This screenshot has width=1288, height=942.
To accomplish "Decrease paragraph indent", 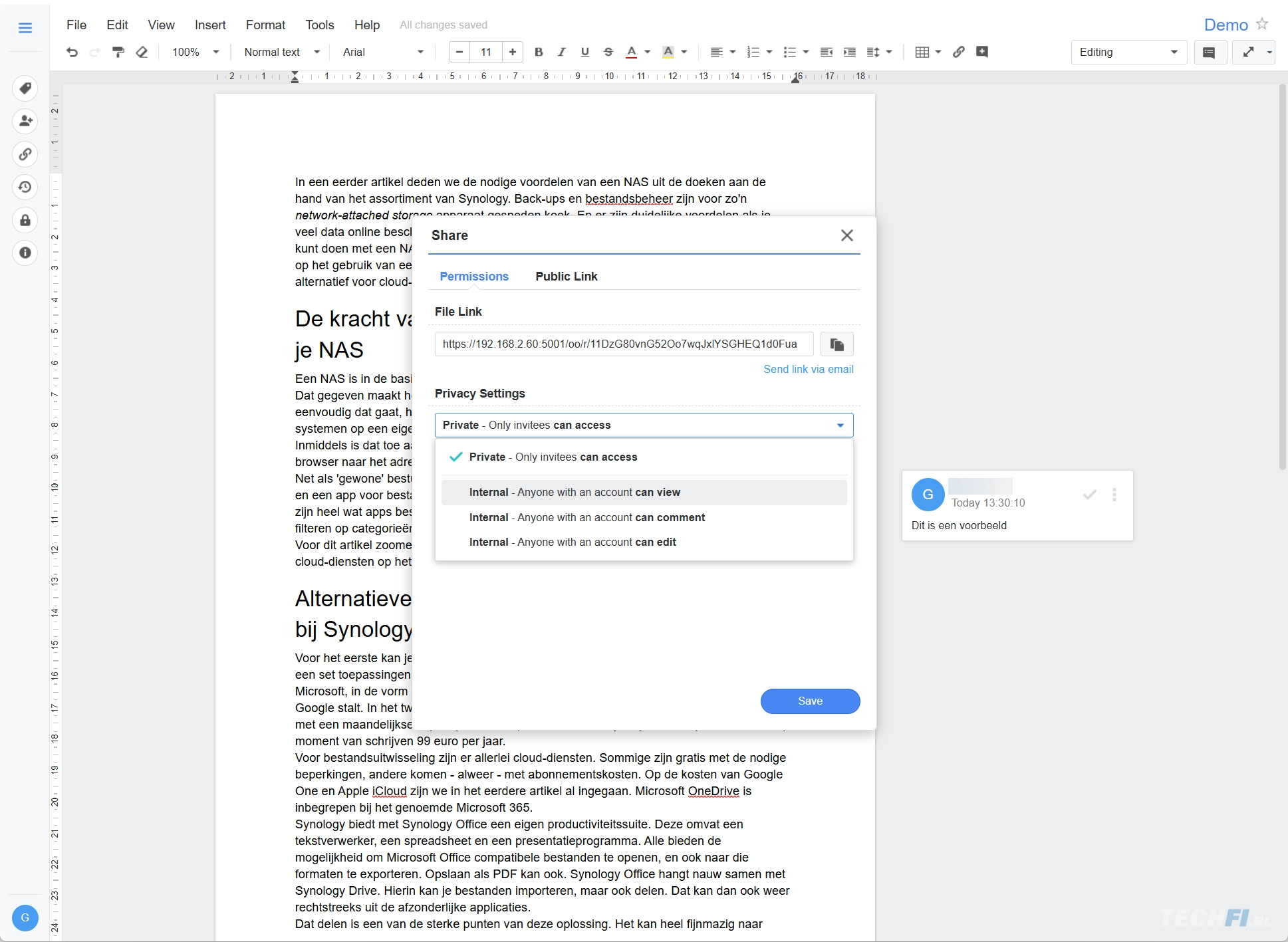I will click(827, 52).
